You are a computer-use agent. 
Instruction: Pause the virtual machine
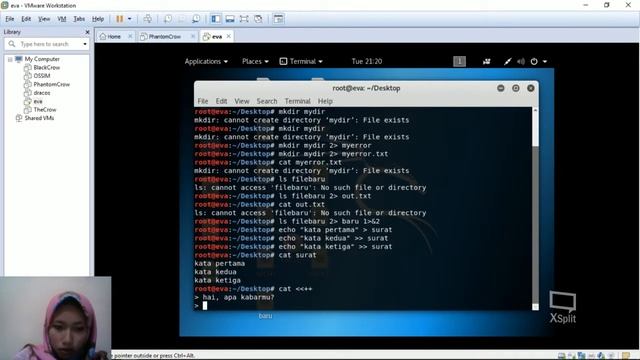pos(120,19)
